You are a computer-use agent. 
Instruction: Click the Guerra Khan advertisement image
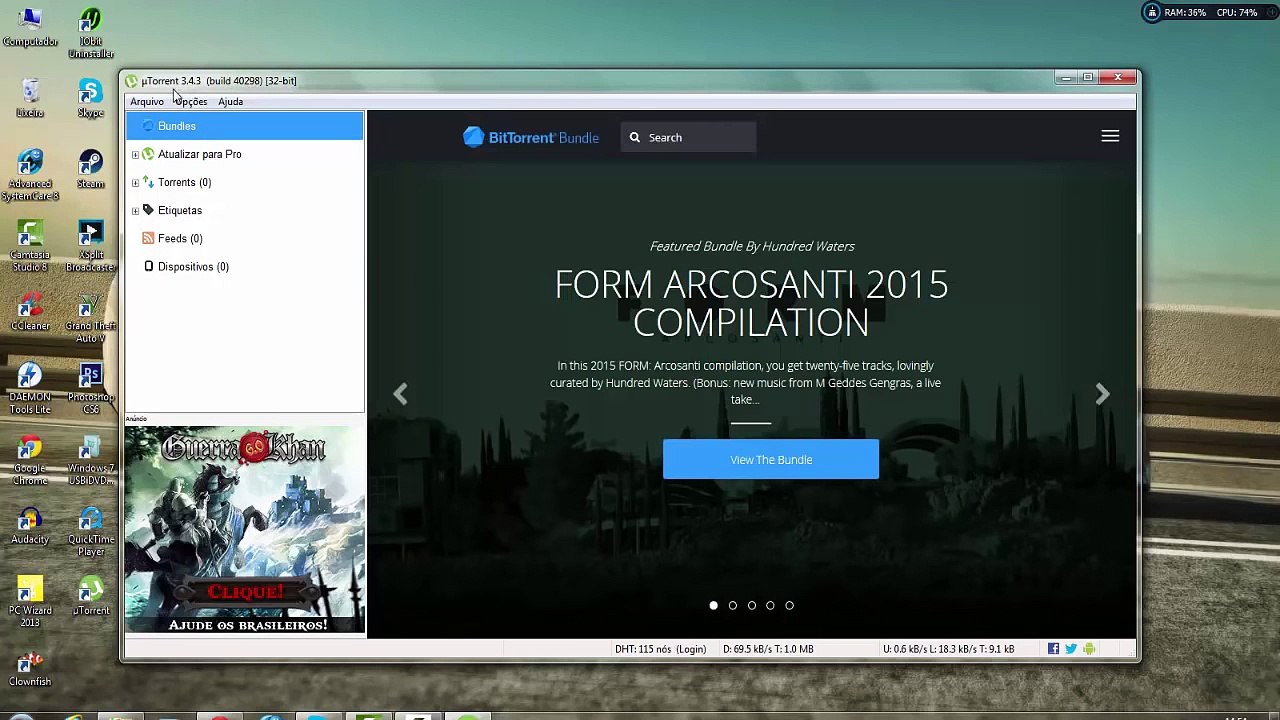(245, 530)
